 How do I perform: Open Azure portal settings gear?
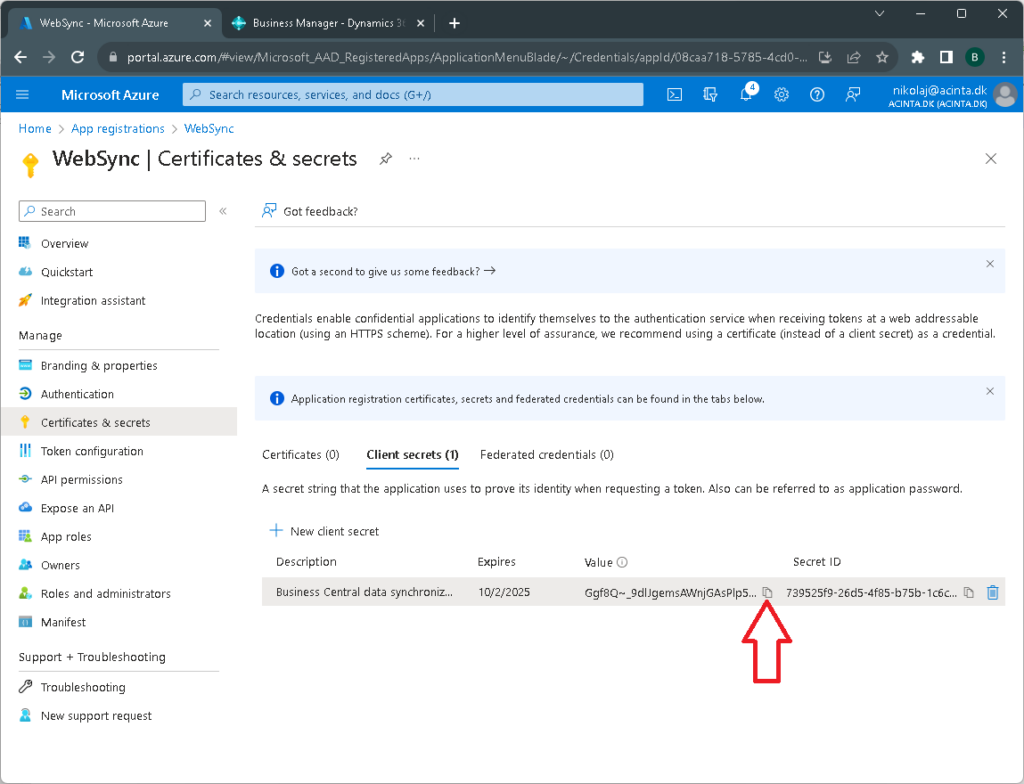[x=782, y=95]
